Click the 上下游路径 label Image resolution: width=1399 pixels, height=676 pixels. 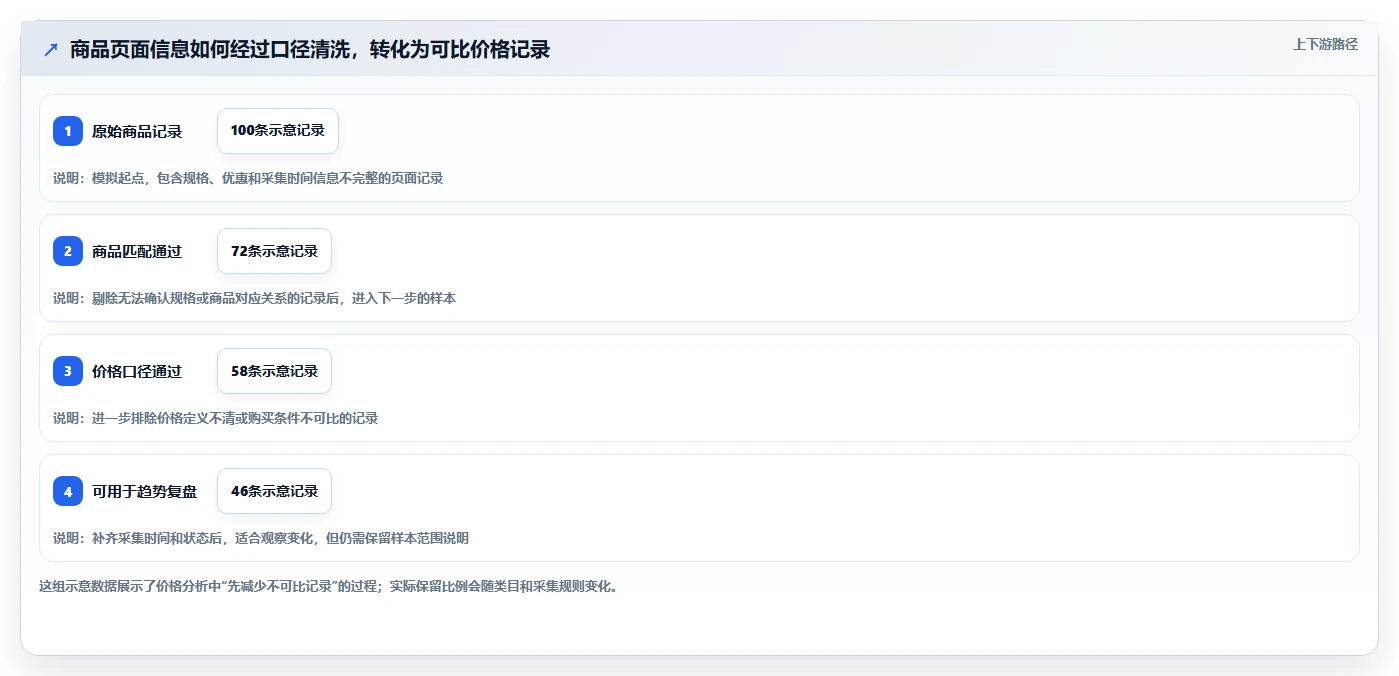pyautogui.click(x=1325, y=44)
